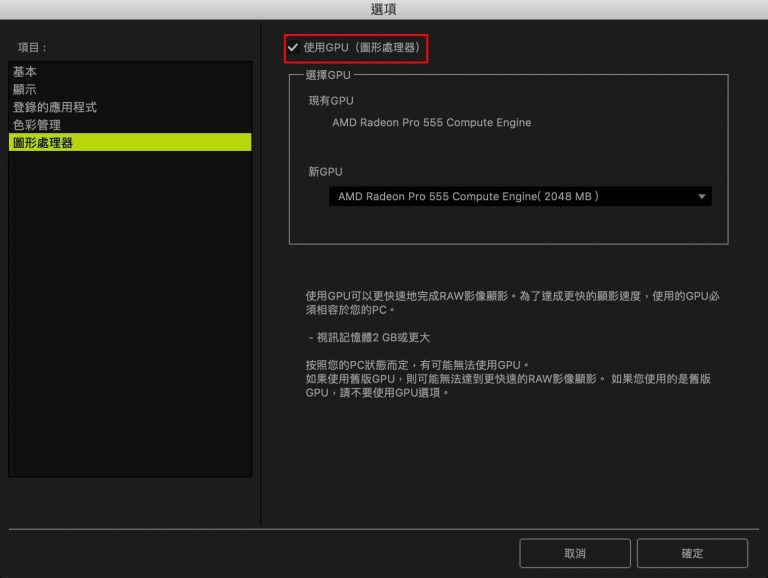Confirm settings with the 確定 button

click(x=692, y=553)
